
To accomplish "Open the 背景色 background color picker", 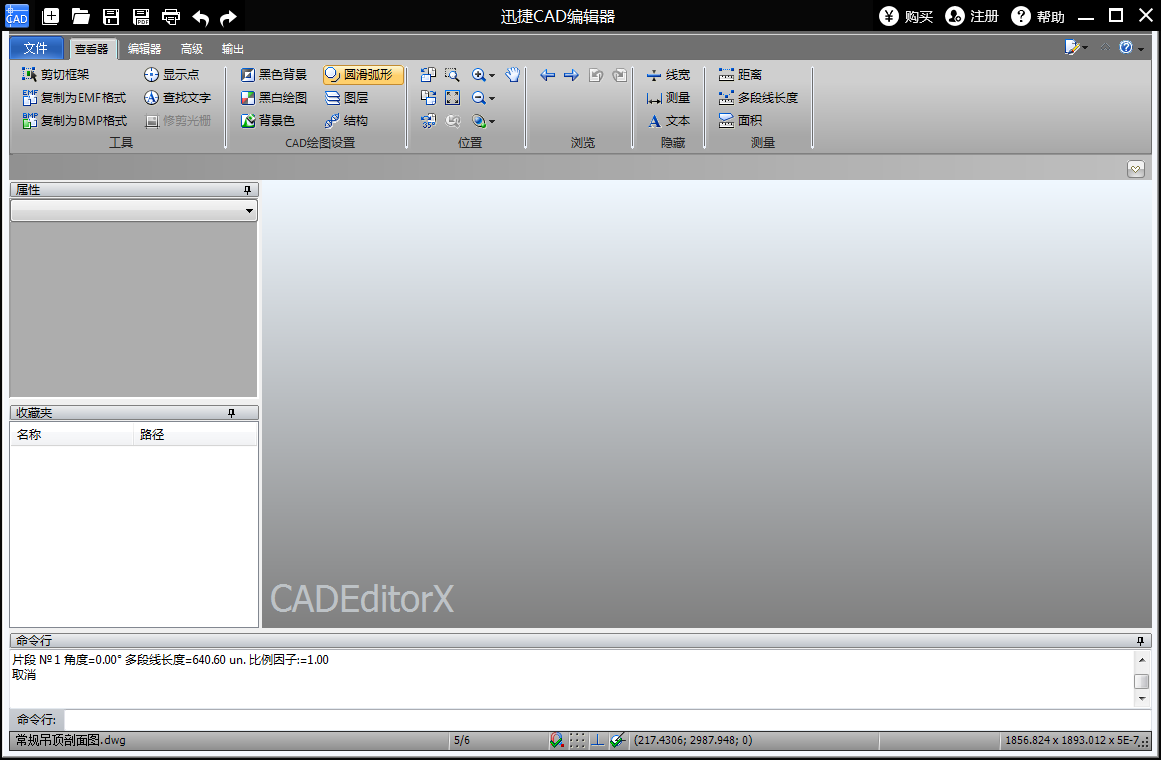I will [268, 121].
